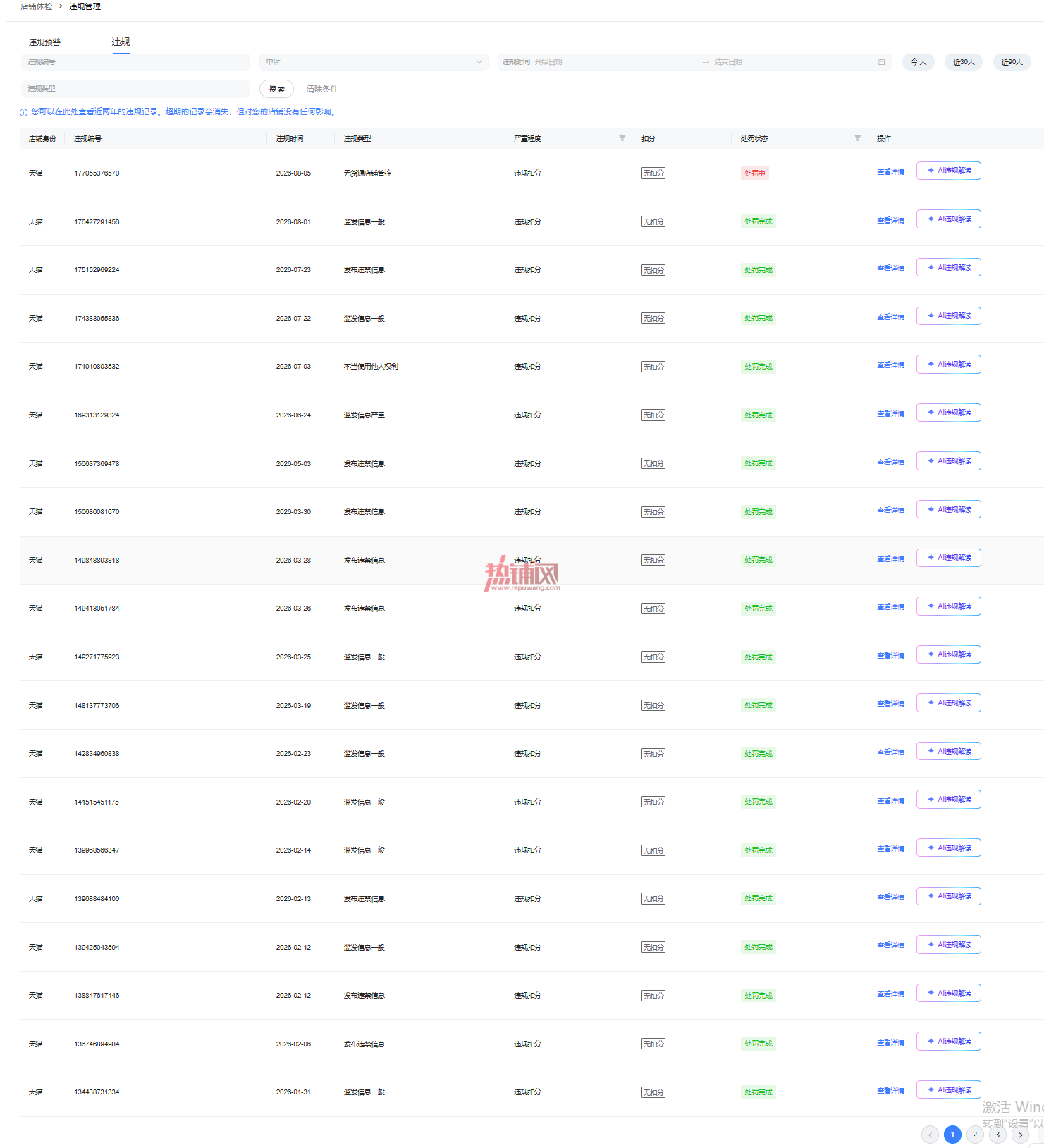
Task: Open the 处罚状态 column filter icon
Action: click(x=857, y=138)
